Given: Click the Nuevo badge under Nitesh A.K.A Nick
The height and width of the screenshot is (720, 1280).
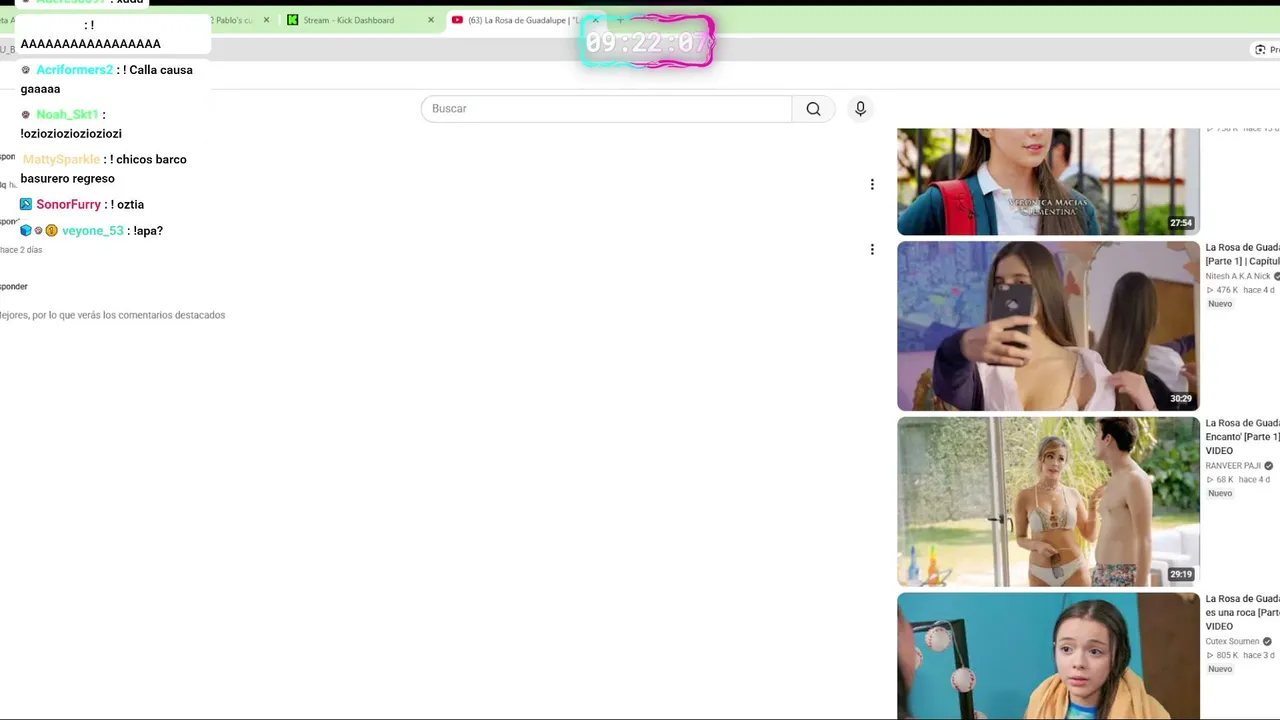Looking at the screenshot, I should click(1220, 304).
